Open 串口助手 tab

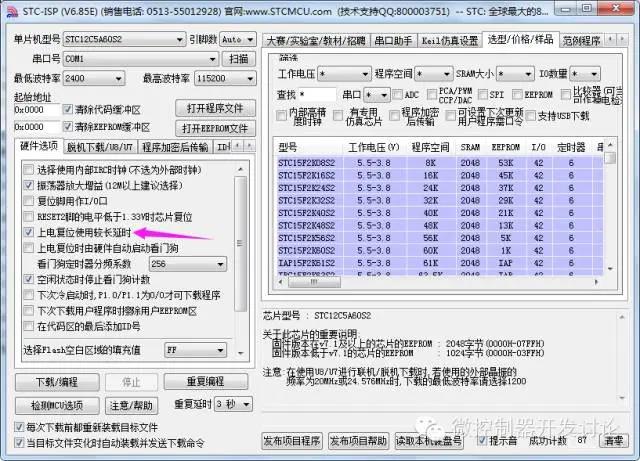click(x=393, y=40)
